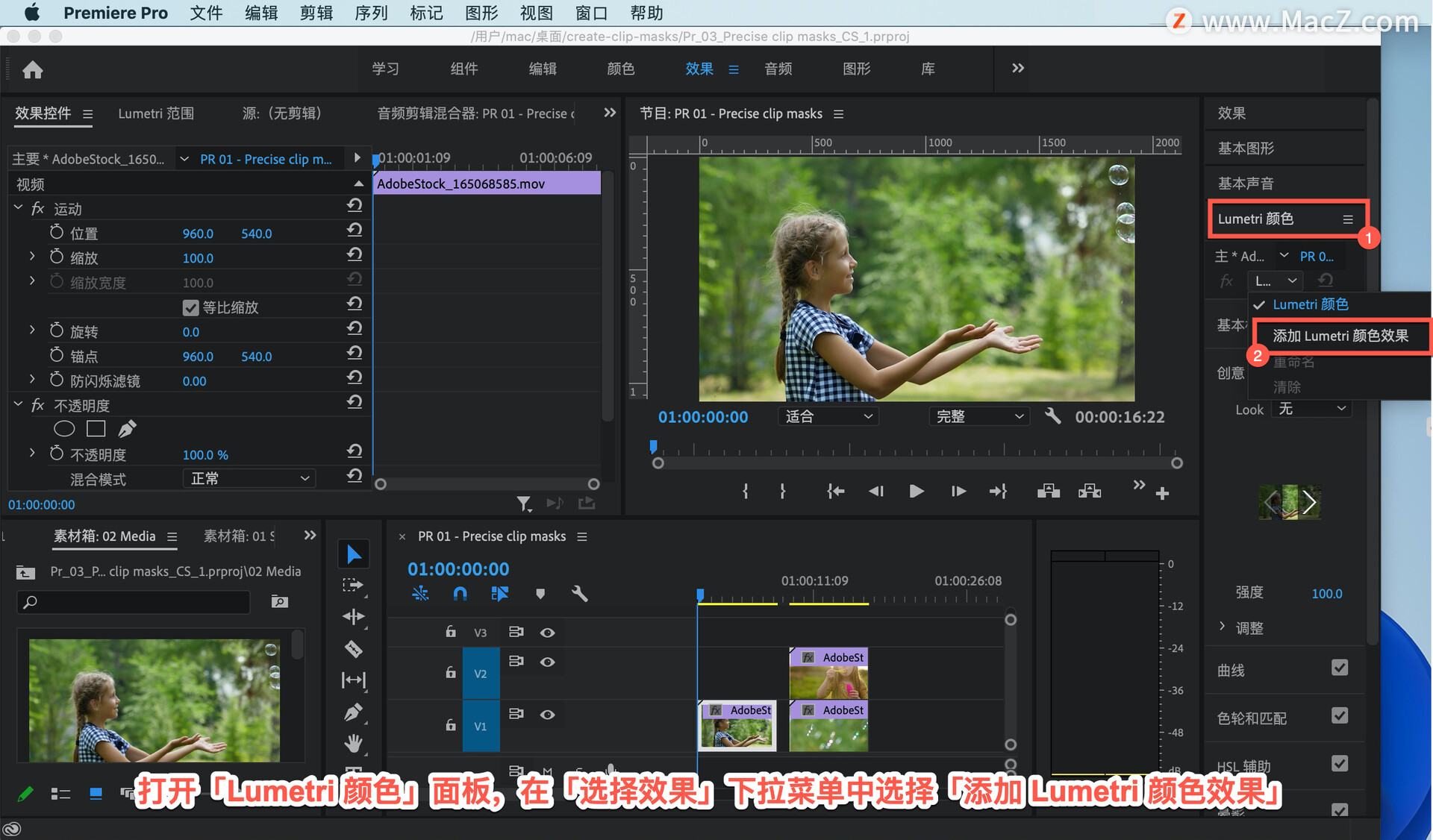Open the Blend Mode dropdown
The image size is (1433, 840).
[249, 479]
